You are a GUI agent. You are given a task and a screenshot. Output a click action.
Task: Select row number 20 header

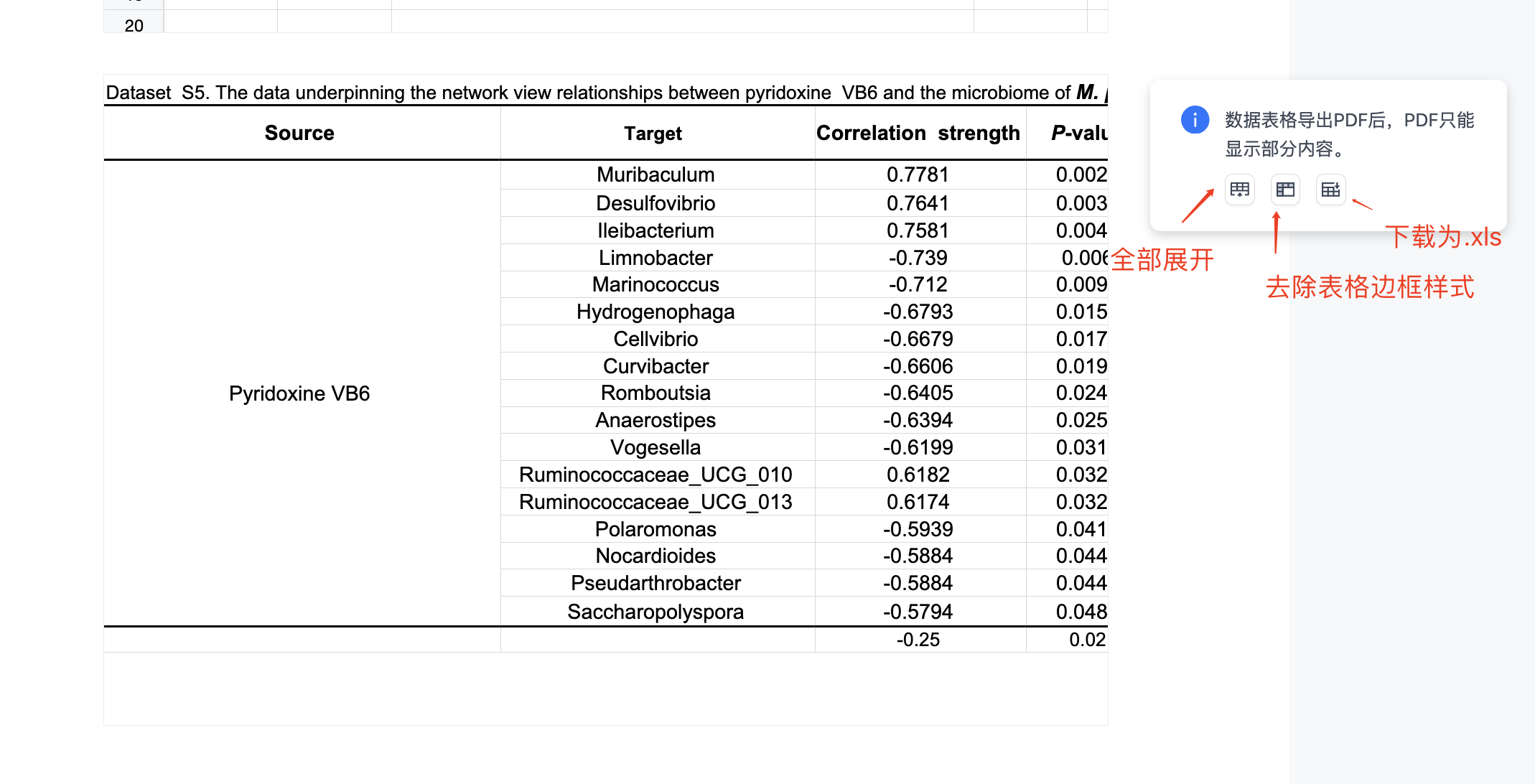134,26
